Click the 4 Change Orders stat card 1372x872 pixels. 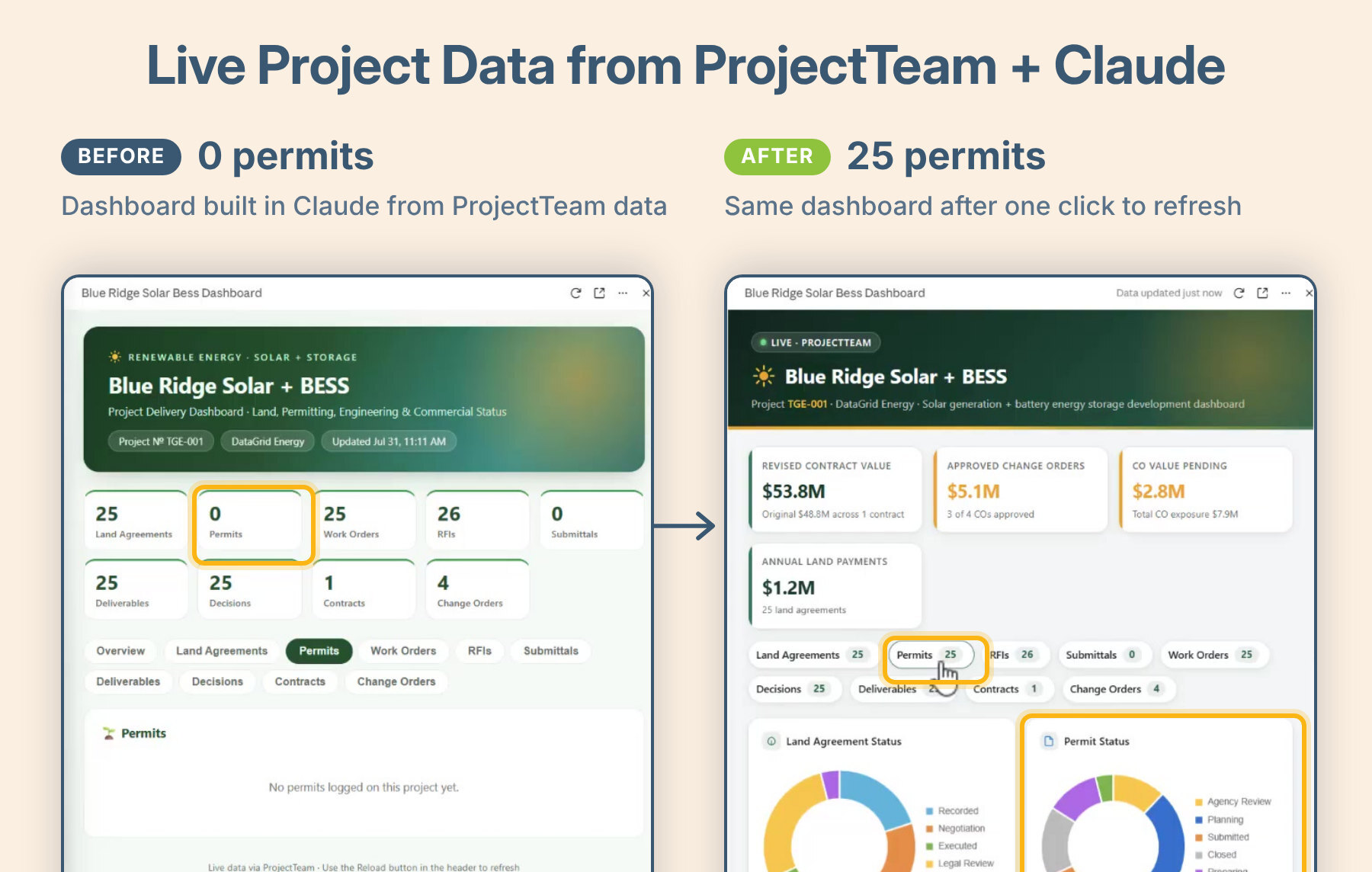click(478, 590)
